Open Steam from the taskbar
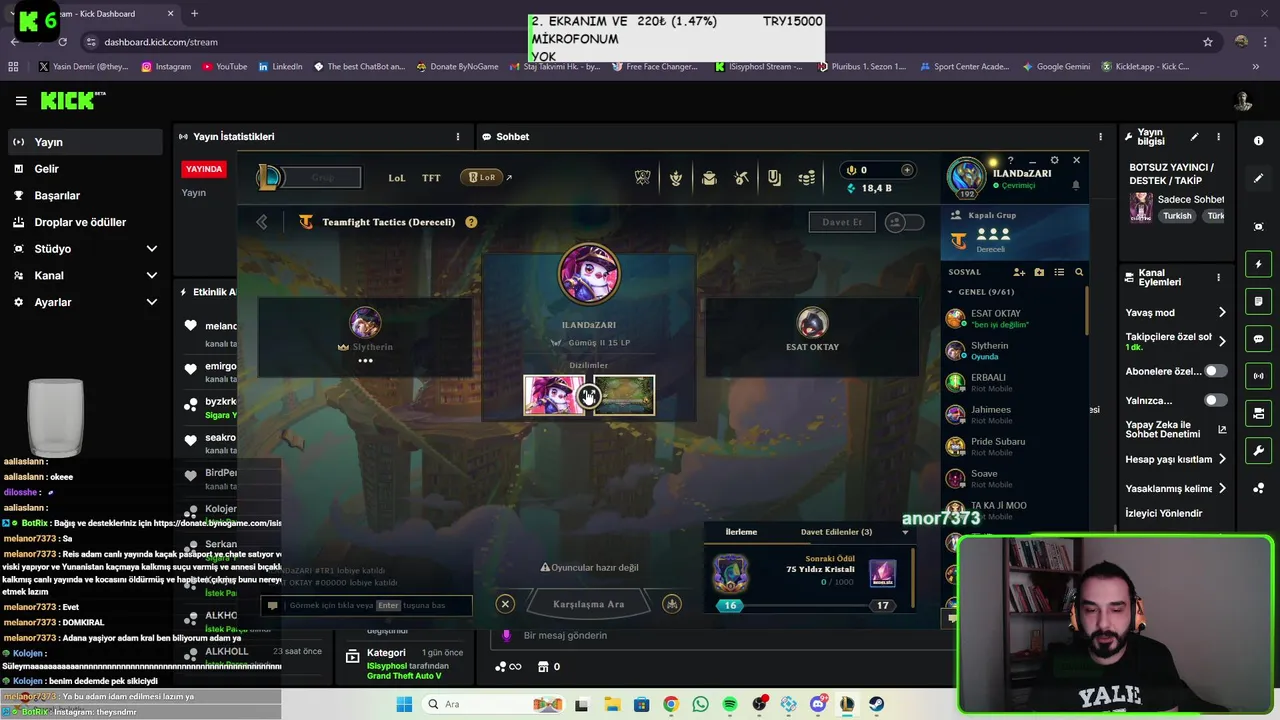1280x720 pixels. pyautogui.click(x=877, y=704)
